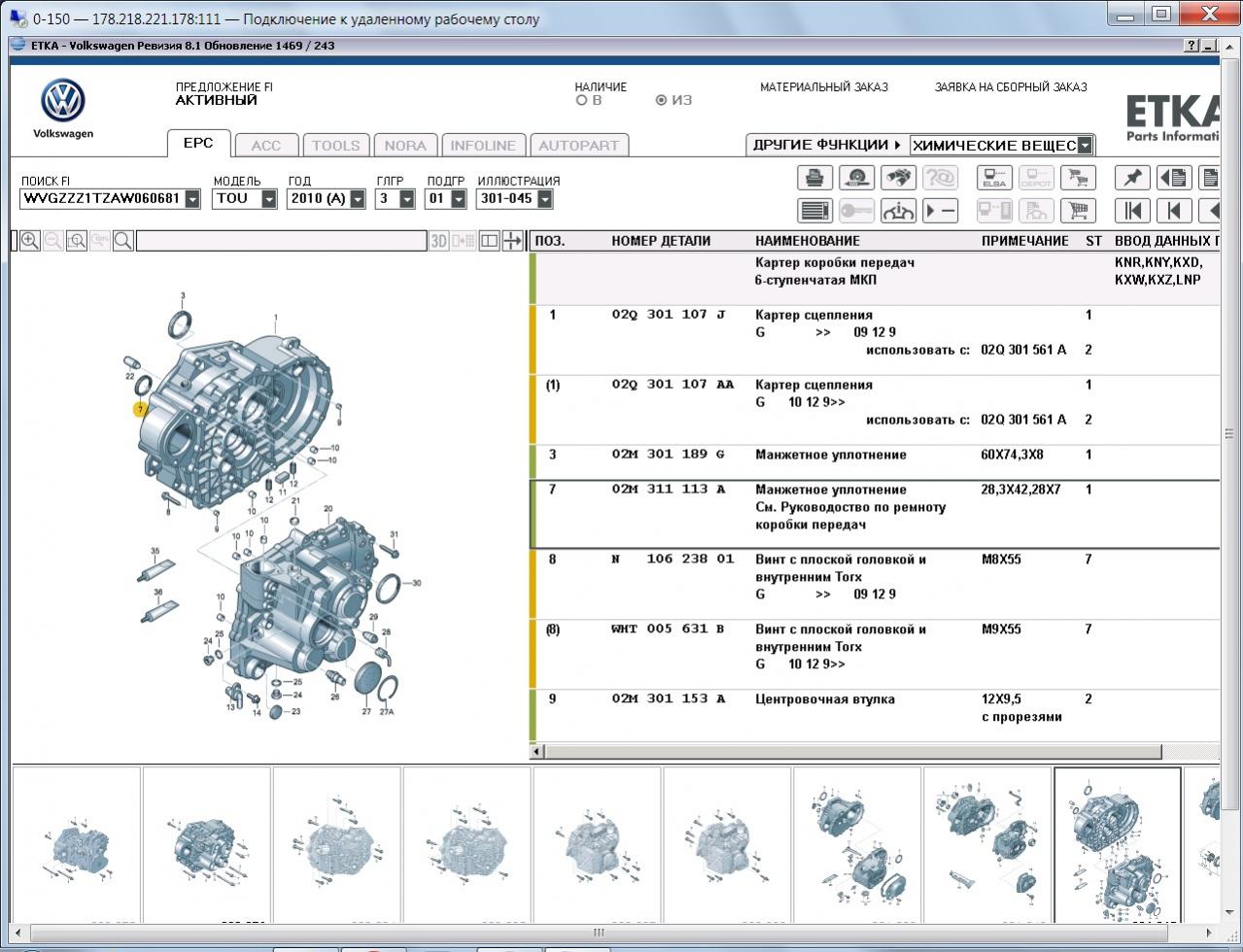Viewport: 1243px width, 952px height.
Task: Launch the ELSA link button
Action: click(994, 178)
